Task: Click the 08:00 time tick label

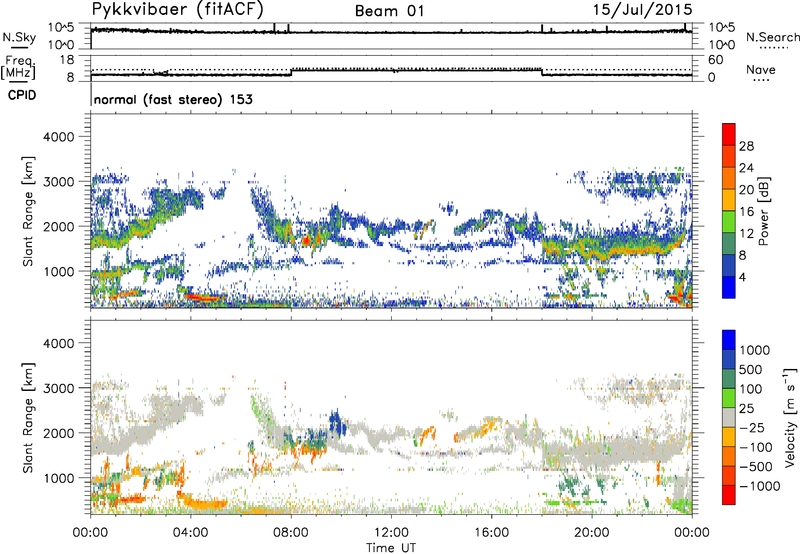Action: (x=291, y=533)
